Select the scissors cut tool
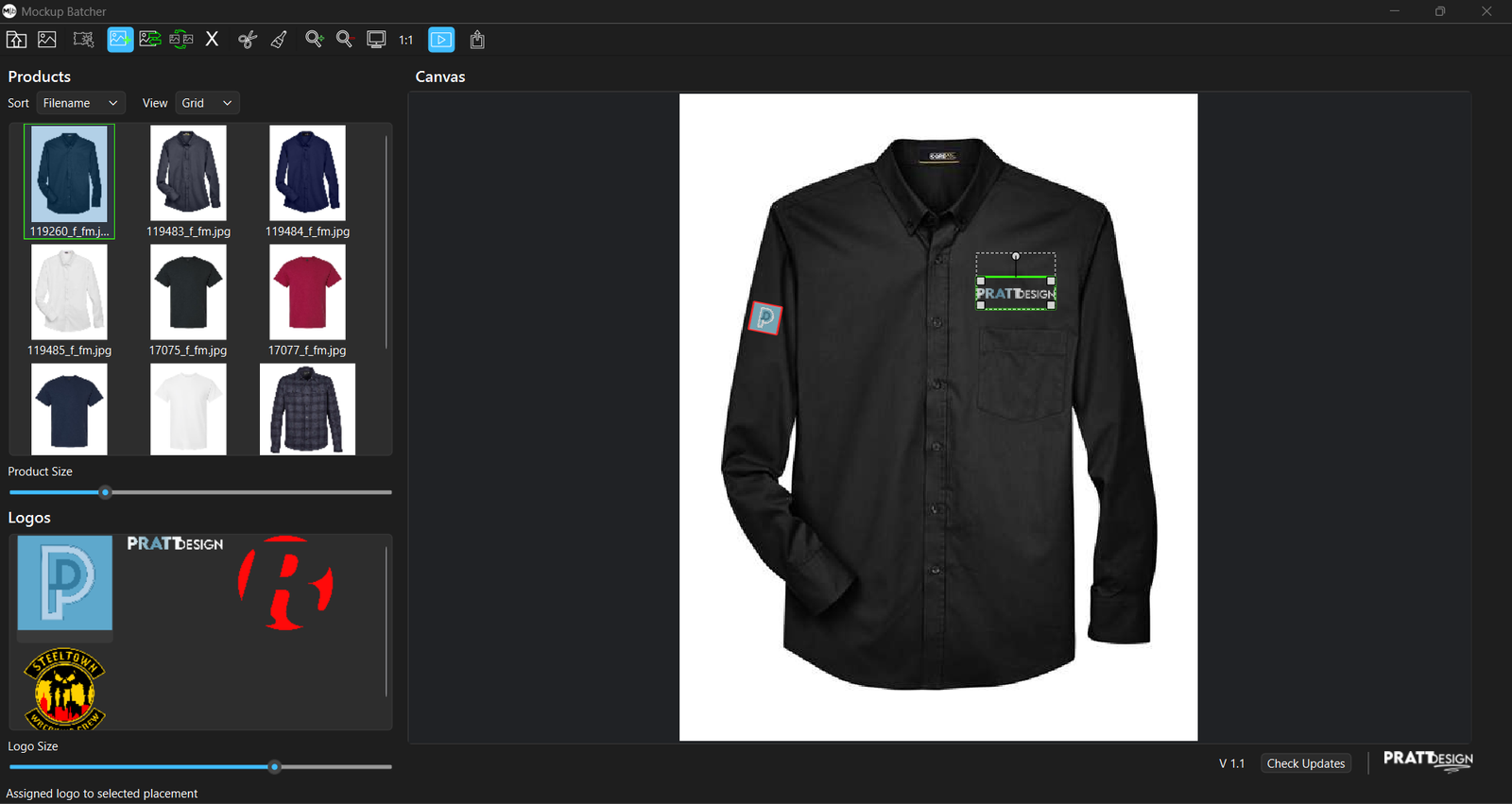The width and height of the screenshot is (1512, 804). click(x=248, y=40)
